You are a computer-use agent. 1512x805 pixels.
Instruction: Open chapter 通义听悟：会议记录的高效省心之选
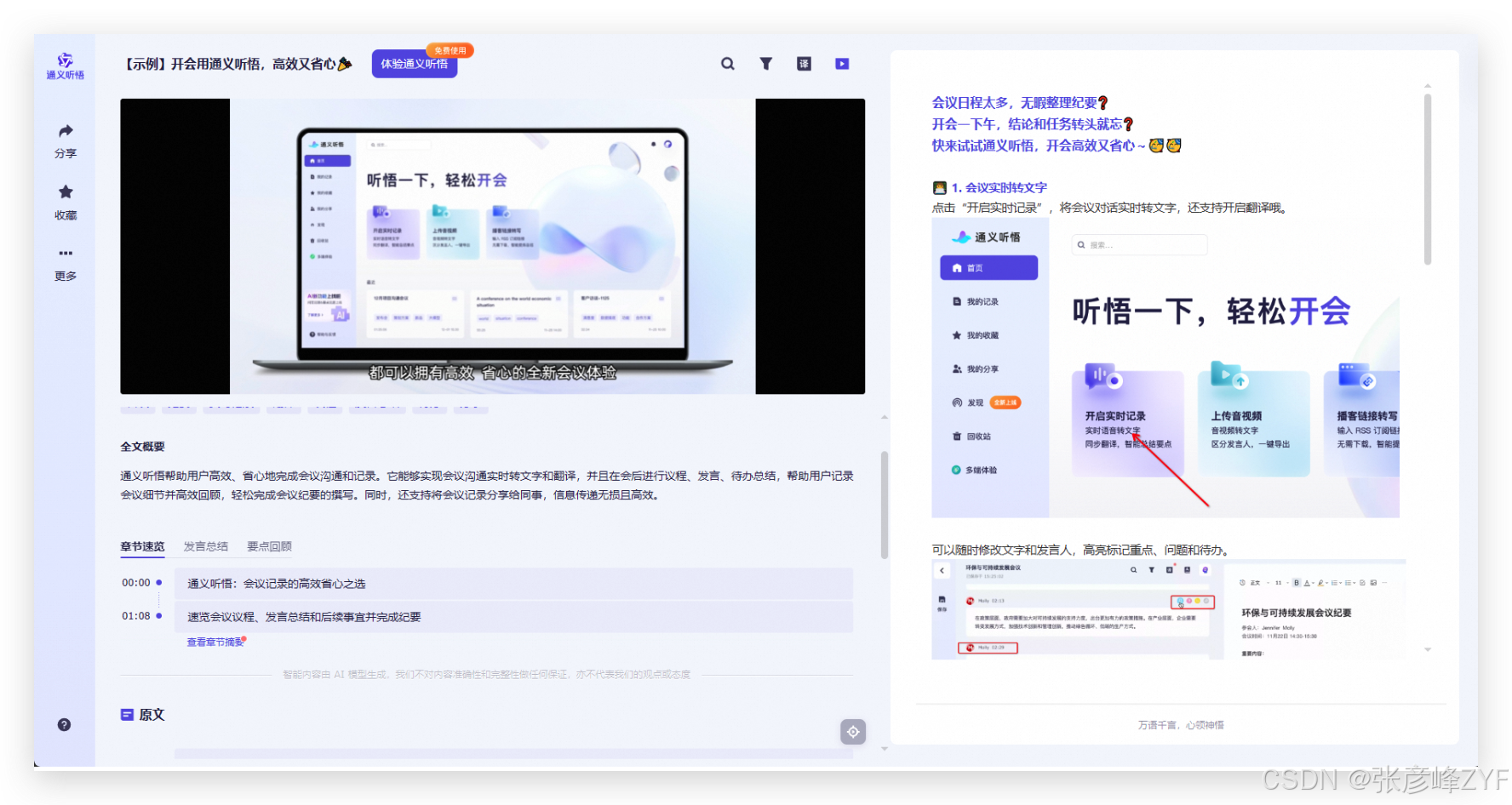[513, 584]
